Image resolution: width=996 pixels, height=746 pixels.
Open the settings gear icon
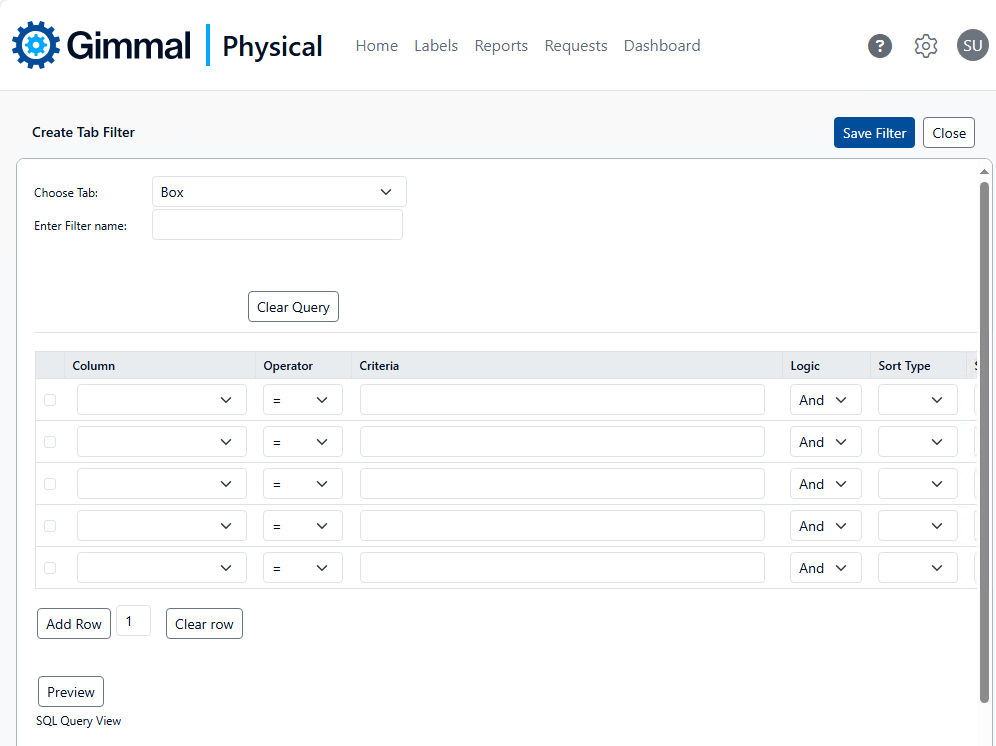click(926, 46)
